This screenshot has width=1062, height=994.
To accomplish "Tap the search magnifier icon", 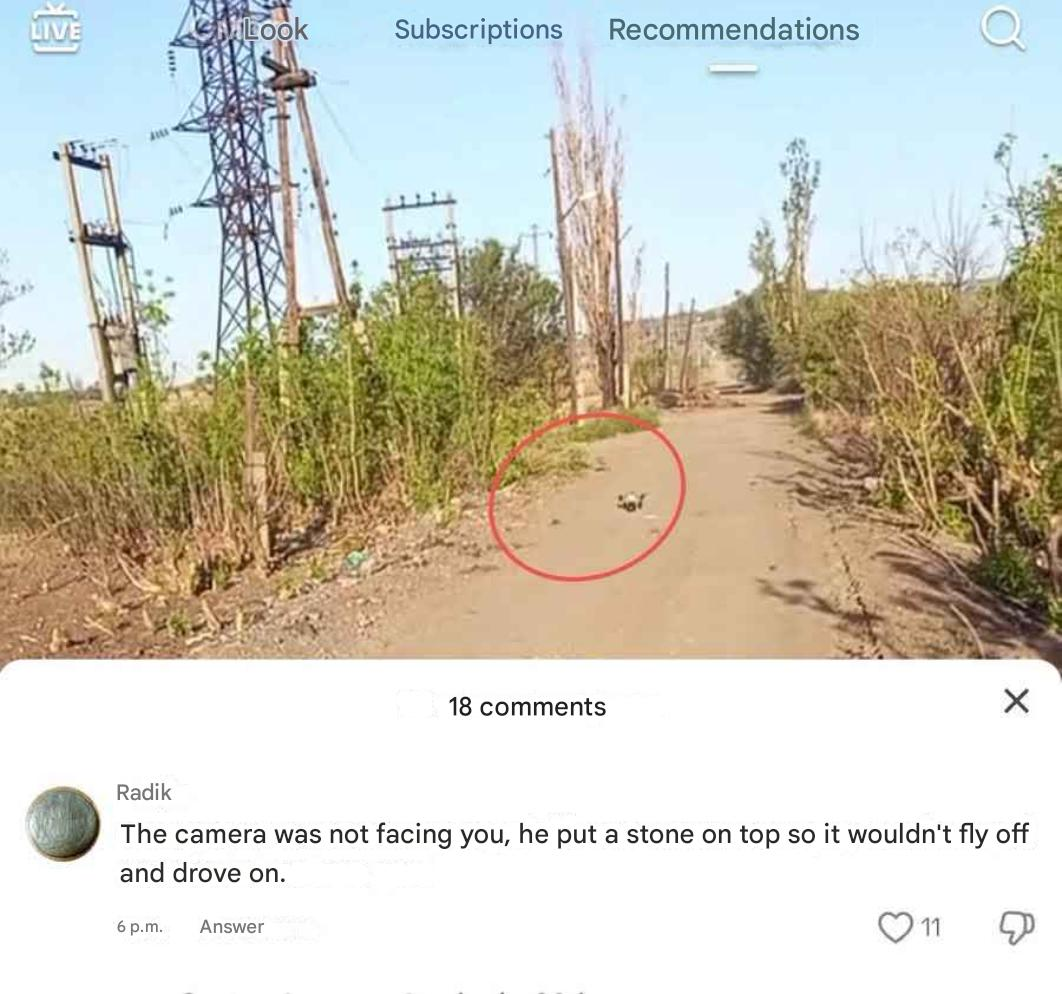I will pyautogui.click(x=1002, y=29).
